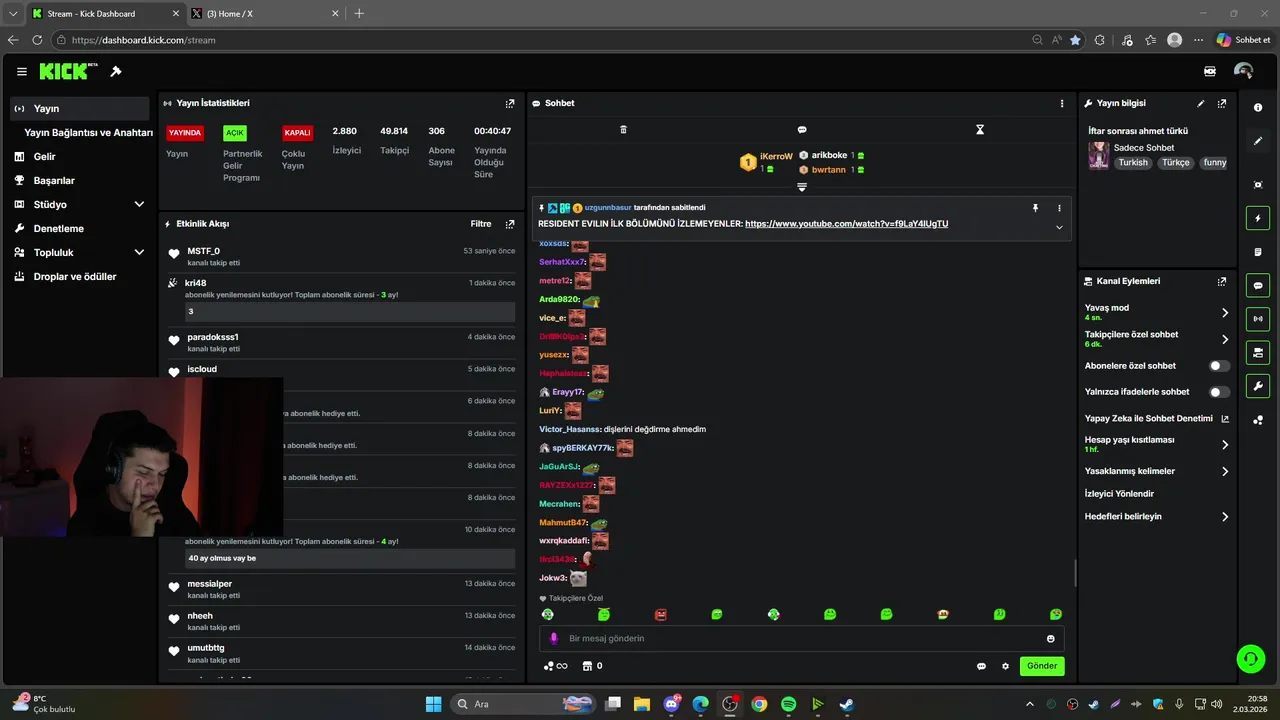Click iKerroW in the chat leaderboard
The width and height of the screenshot is (1280, 720).
[x=776, y=156]
